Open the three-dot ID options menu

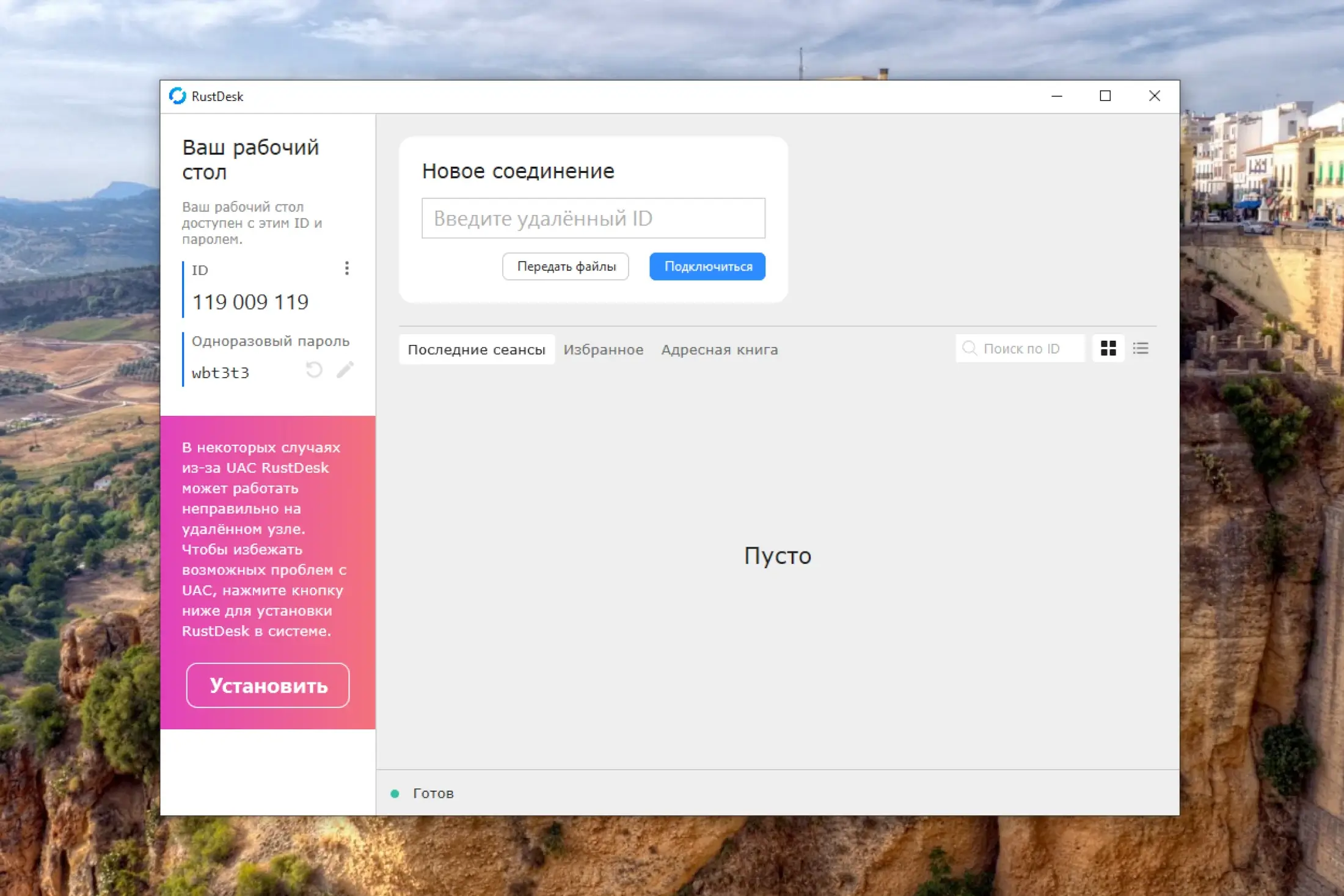tap(346, 269)
